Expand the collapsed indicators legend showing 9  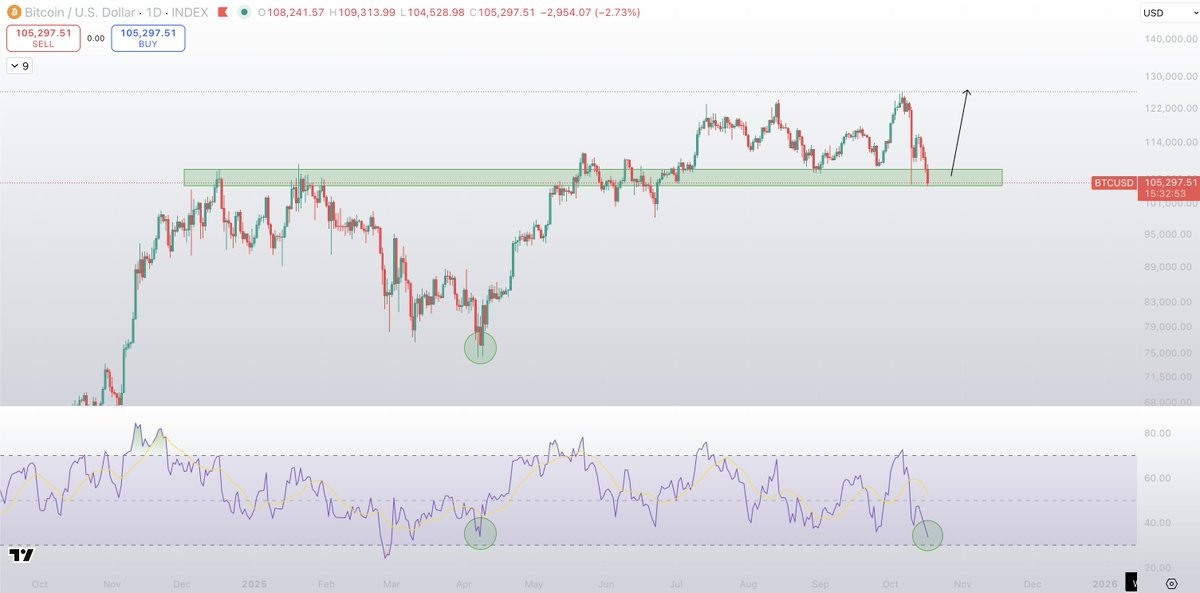coord(19,66)
